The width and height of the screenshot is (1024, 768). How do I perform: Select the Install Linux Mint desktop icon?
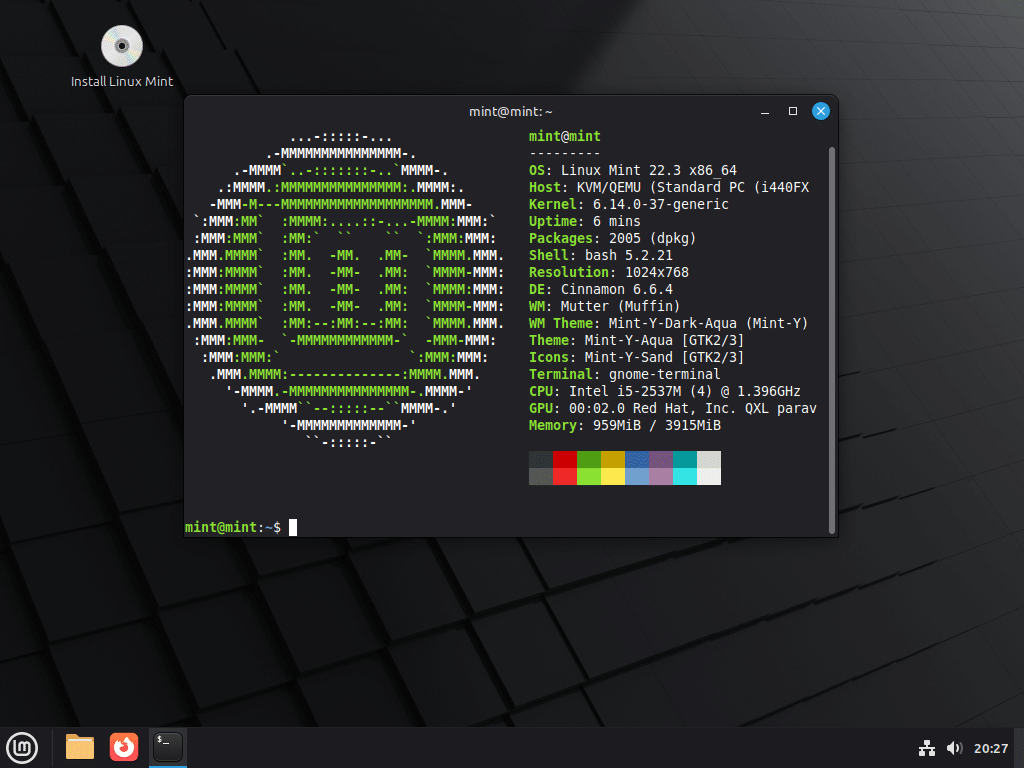point(121,57)
